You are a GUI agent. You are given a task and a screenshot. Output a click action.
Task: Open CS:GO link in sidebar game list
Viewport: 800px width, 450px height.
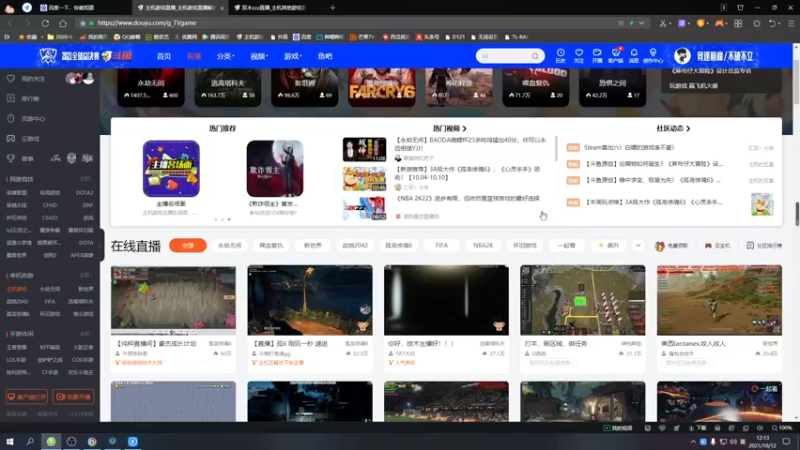point(49,218)
